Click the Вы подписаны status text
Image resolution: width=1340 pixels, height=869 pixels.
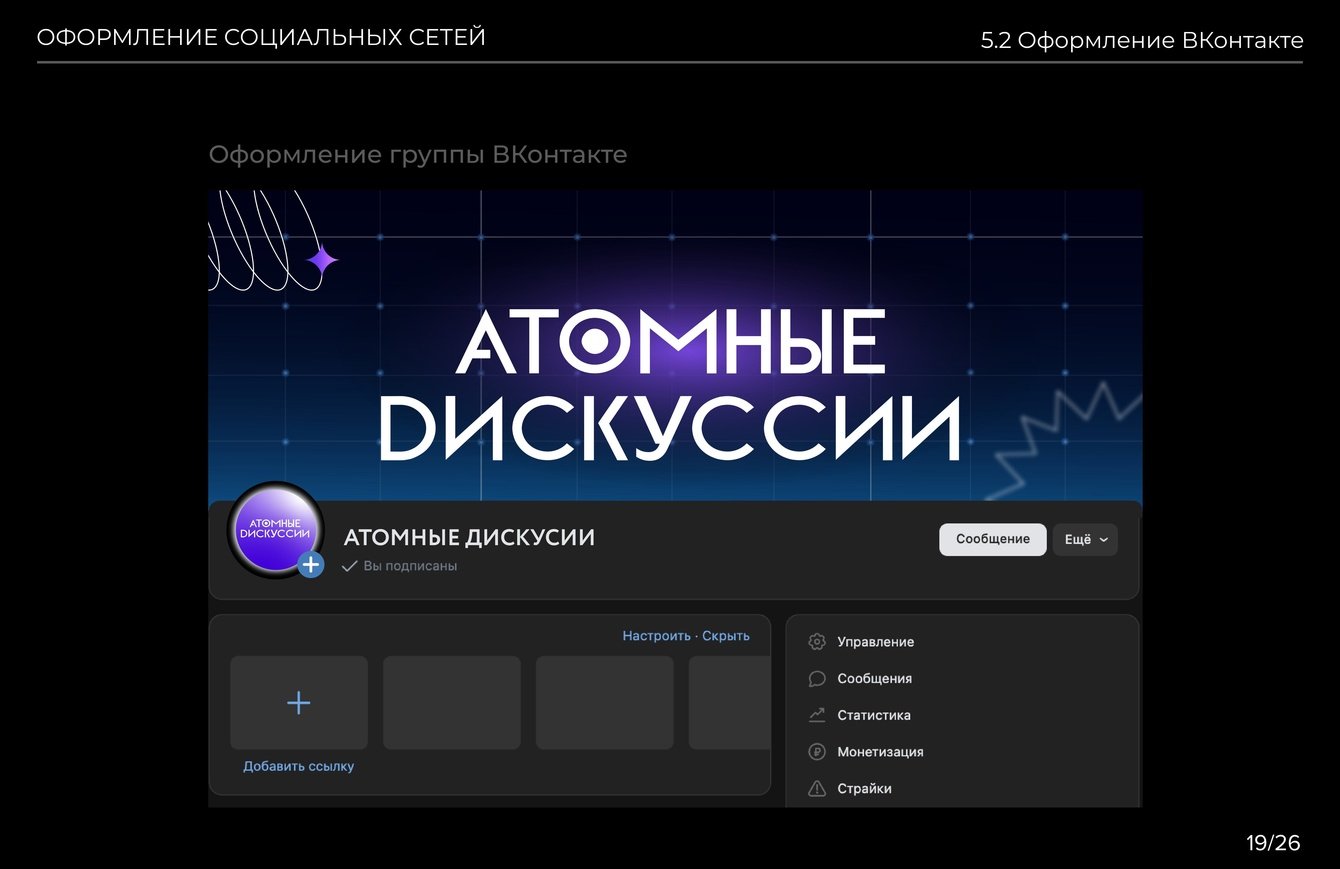click(410, 566)
